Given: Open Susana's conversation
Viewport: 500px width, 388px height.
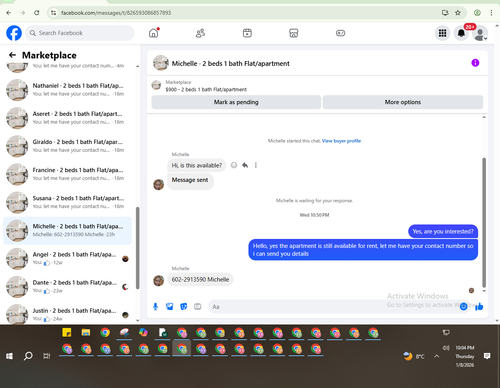Looking at the screenshot, I should (x=67, y=202).
